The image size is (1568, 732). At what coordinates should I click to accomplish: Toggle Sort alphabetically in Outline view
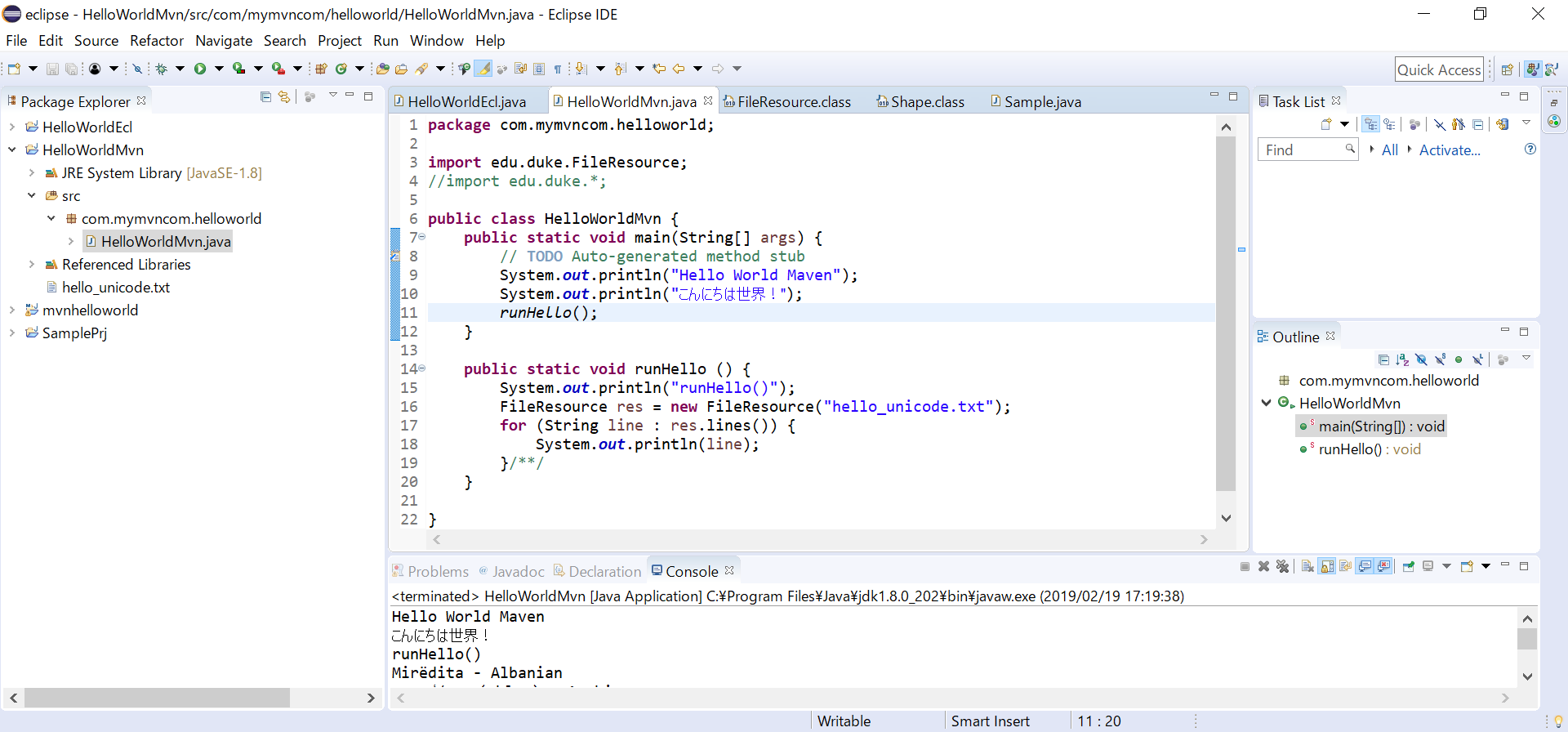(1402, 359)
